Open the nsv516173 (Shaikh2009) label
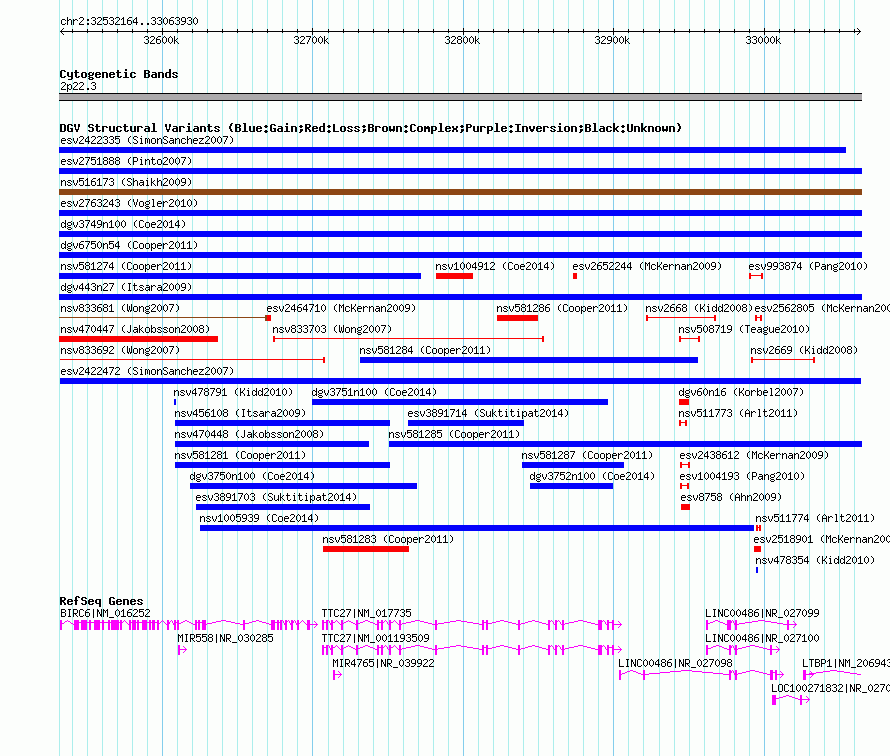 coord(126,182)
